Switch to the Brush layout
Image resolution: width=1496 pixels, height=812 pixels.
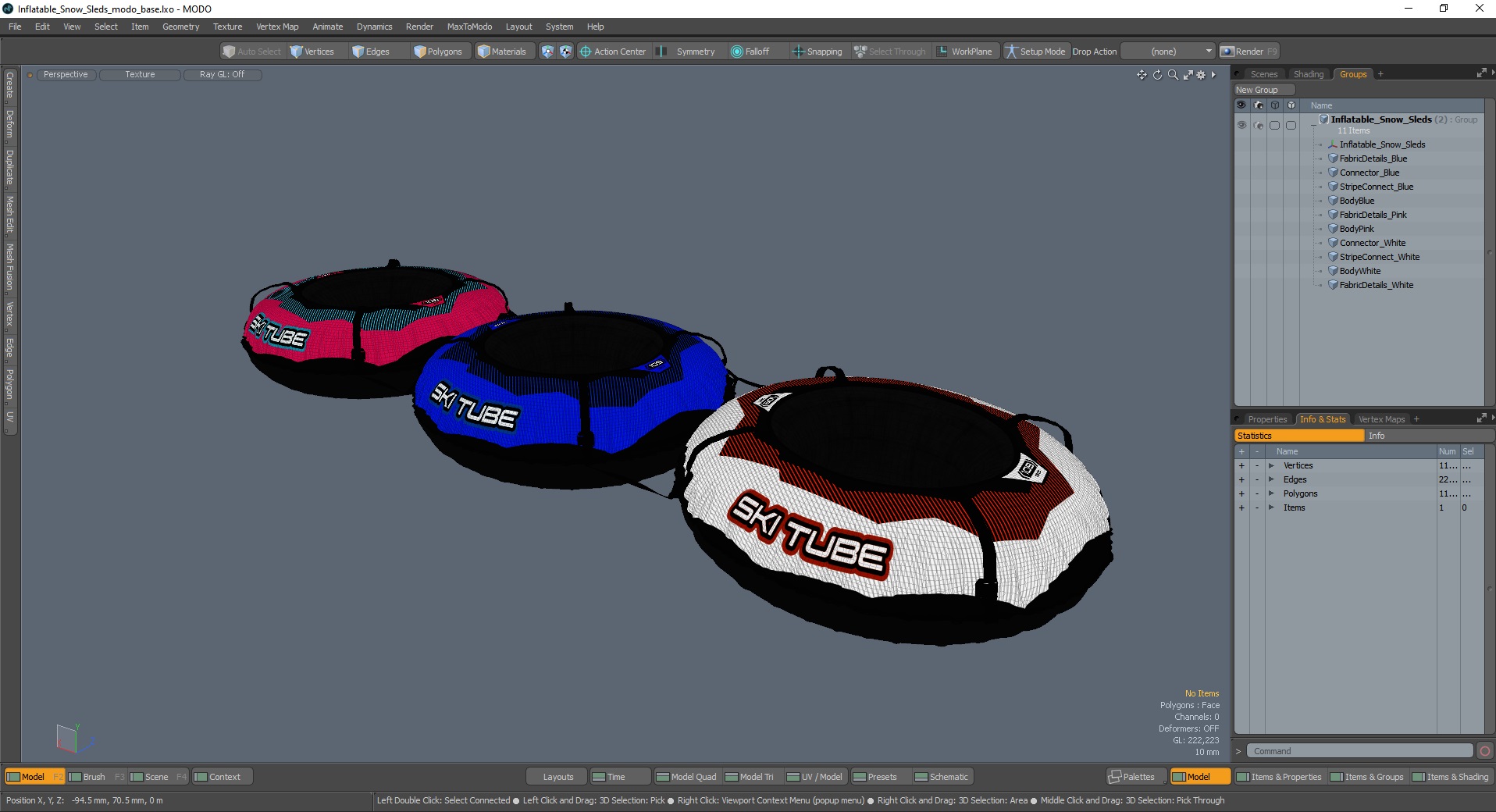coord(95,777)
